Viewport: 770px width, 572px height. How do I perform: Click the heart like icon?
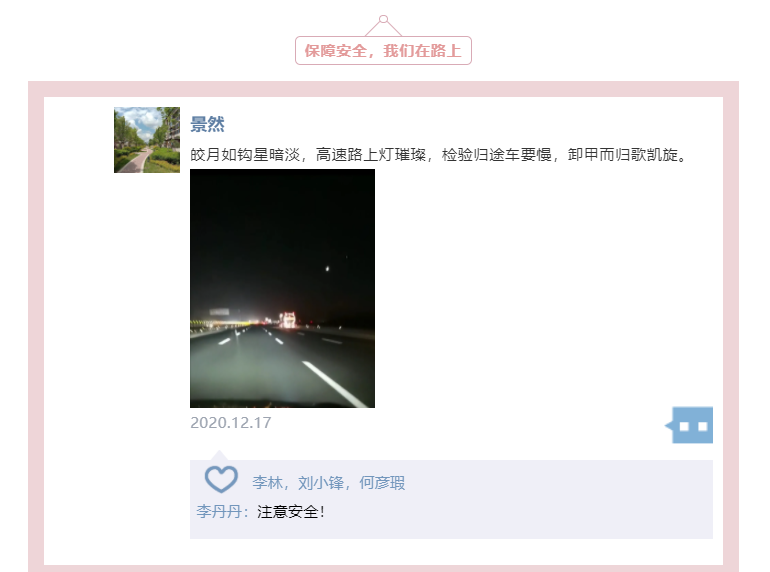click(x=221, y=479)
